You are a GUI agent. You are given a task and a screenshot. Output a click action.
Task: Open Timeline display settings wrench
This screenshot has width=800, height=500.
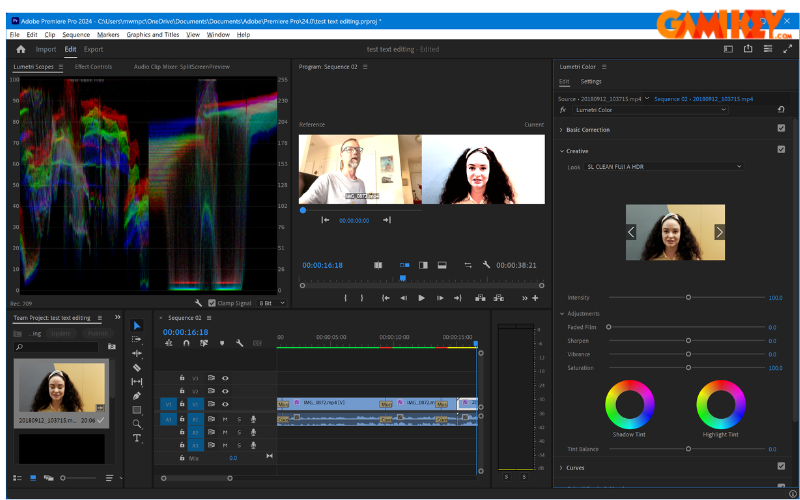point(239,343)
